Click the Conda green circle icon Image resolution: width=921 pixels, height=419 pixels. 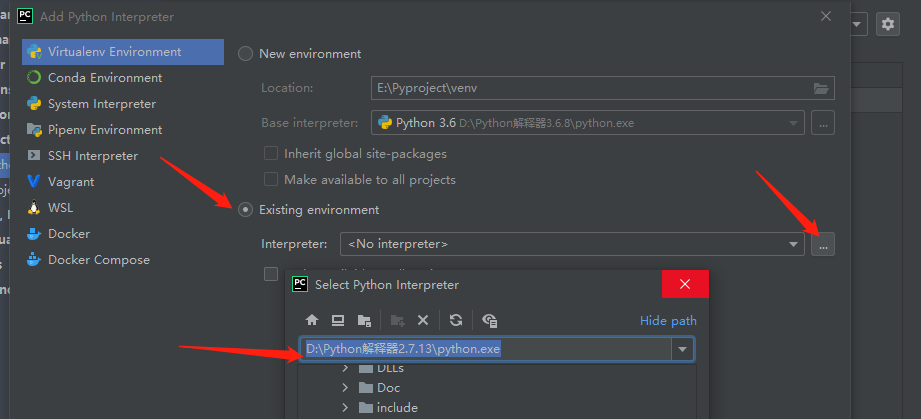pos(34,78)
